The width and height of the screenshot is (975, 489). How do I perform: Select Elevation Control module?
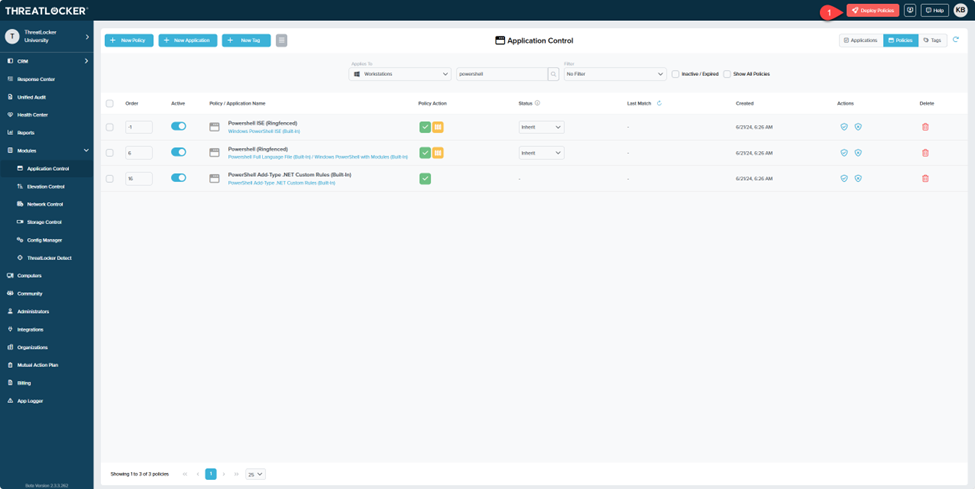(x=47, y=187)
